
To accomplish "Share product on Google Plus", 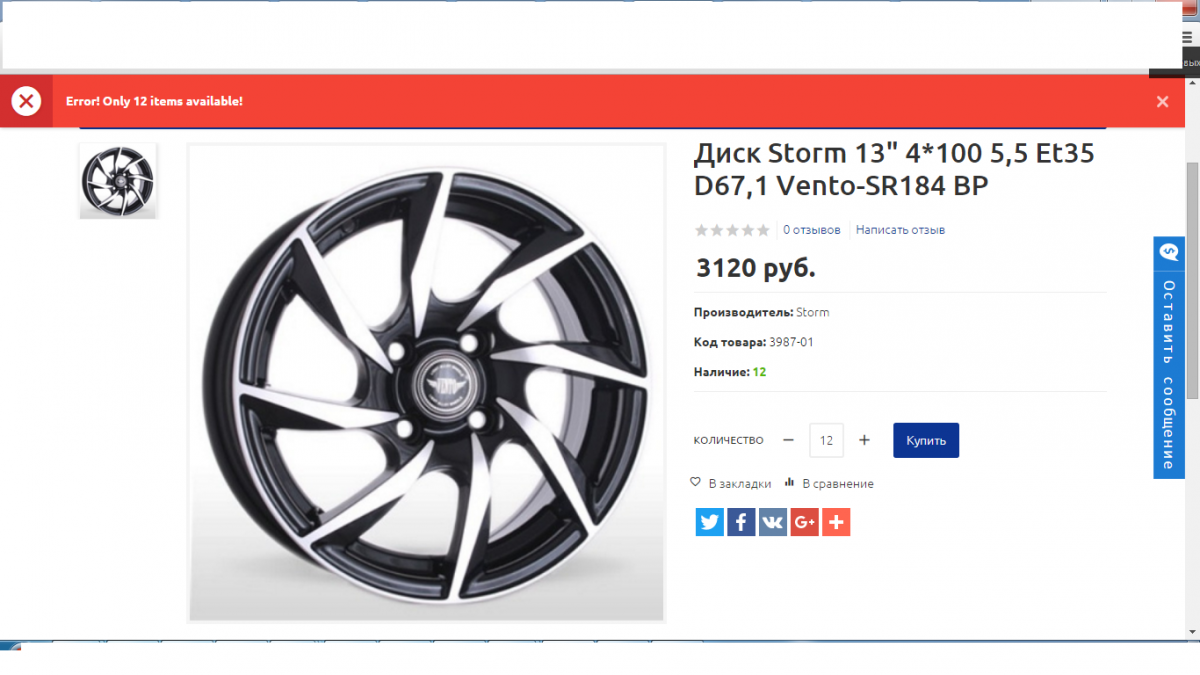I will click(x=805, y=522).
